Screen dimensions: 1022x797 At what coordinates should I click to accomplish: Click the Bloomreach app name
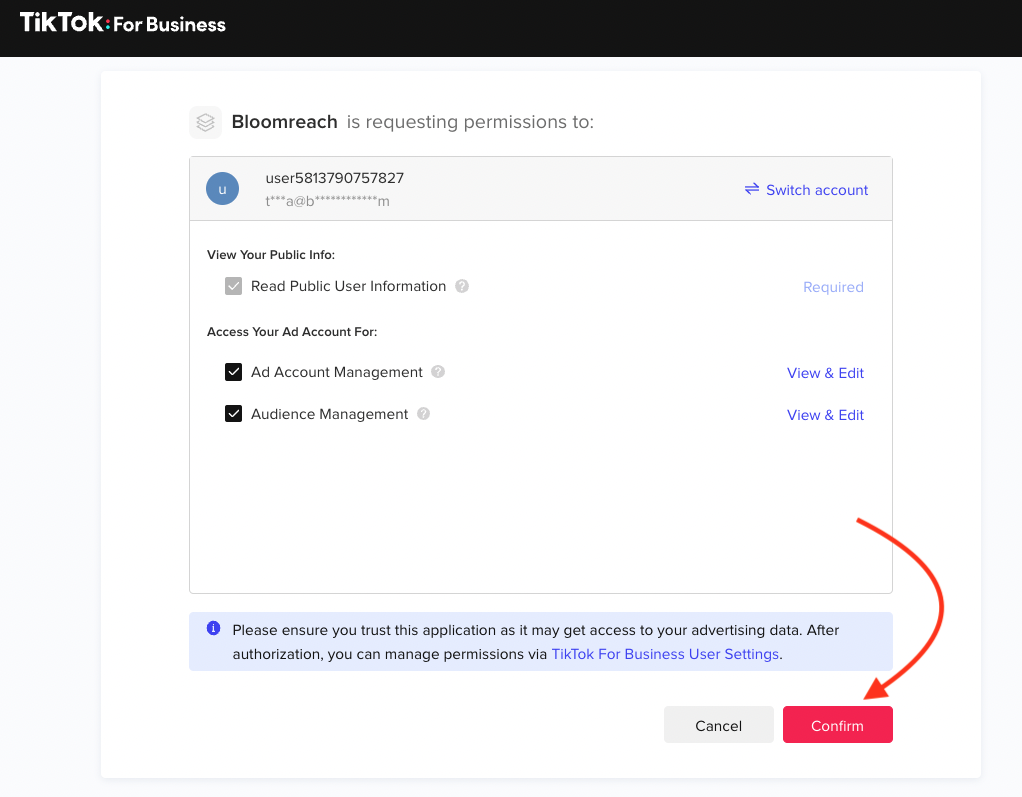[x=284, y=122]
